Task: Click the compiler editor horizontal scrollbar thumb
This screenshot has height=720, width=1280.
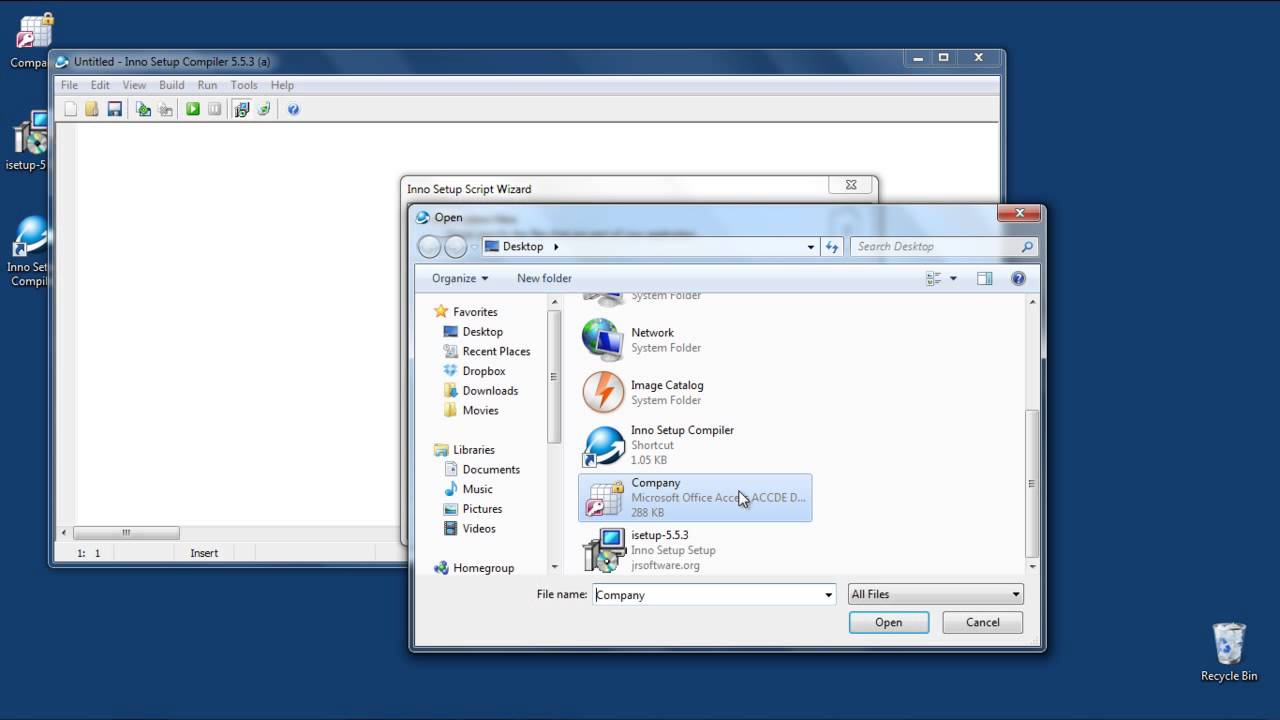Action: tap(126, 533)
